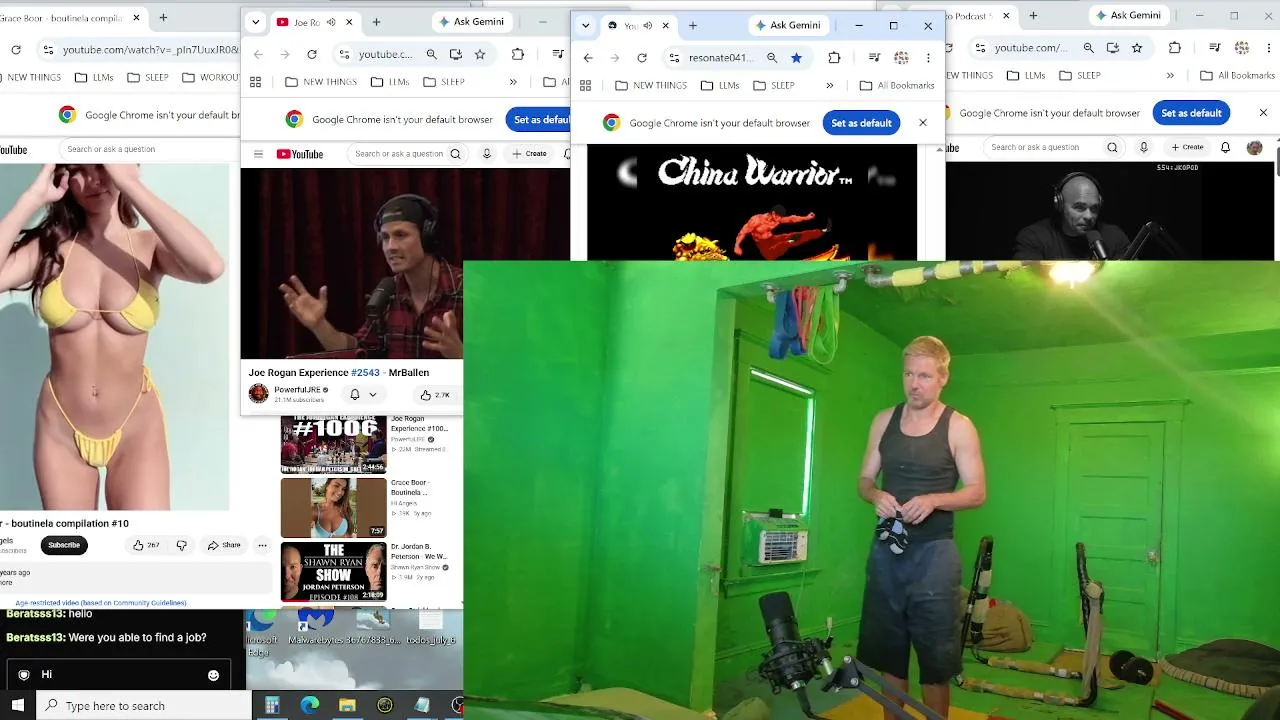Toggle bookmark star in Podcast window
1280x720 pixels.
1137,47
